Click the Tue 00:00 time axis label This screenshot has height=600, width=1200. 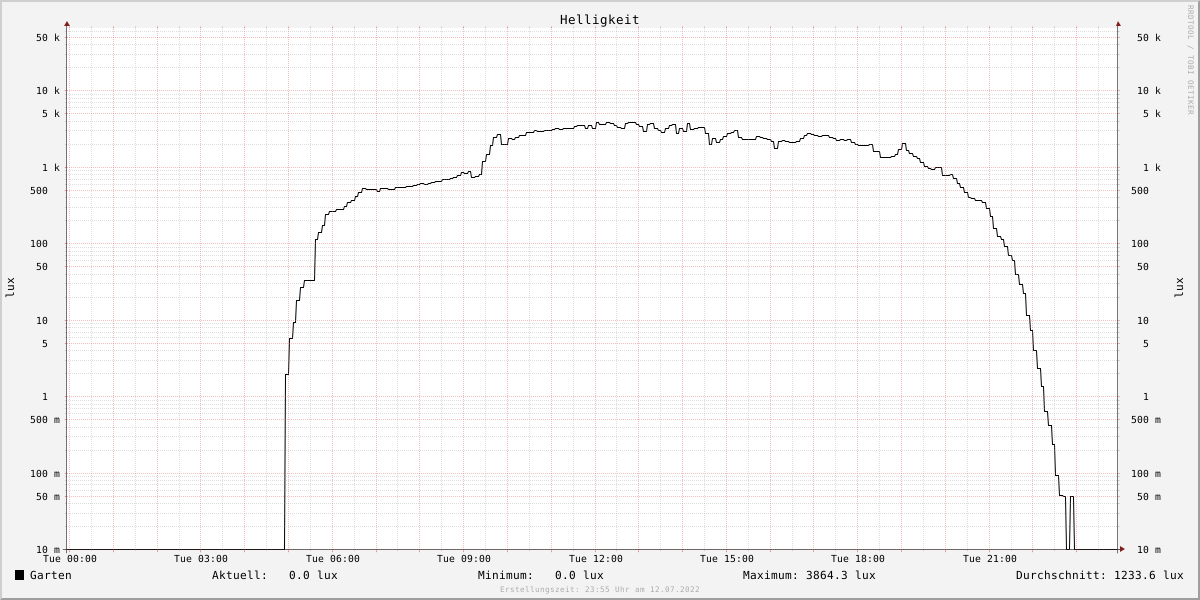pos(70,559)
